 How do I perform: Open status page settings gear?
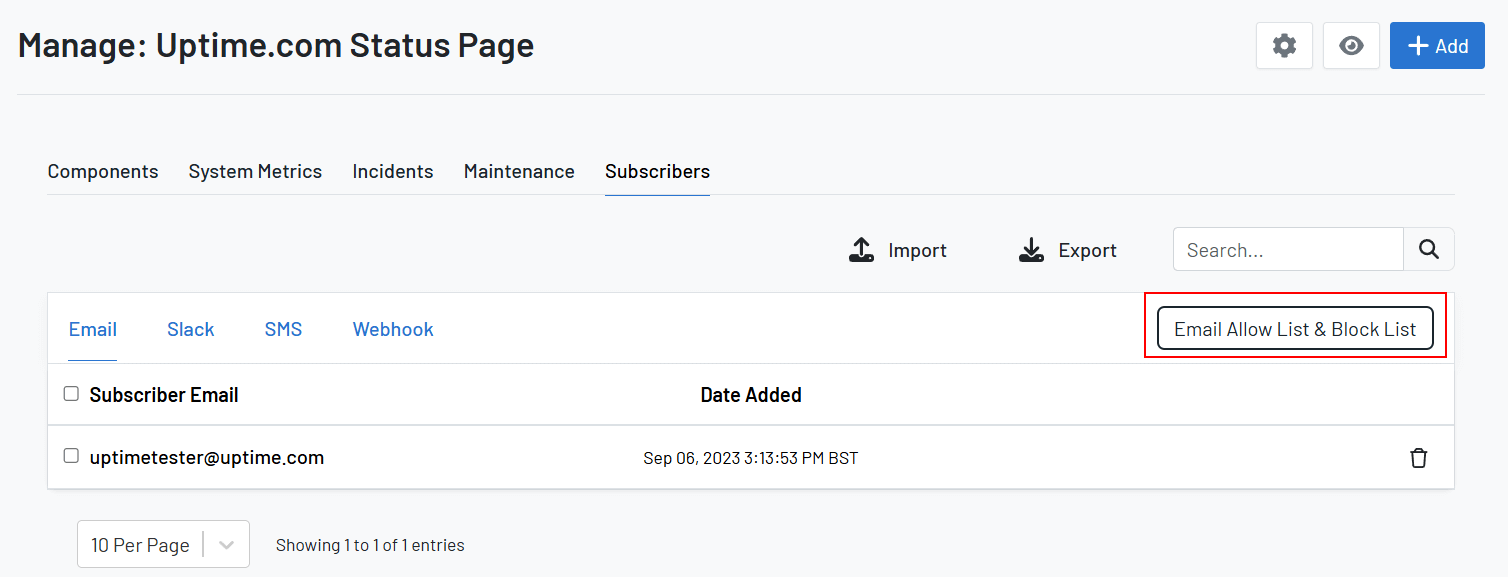(x=1284, y=46)
